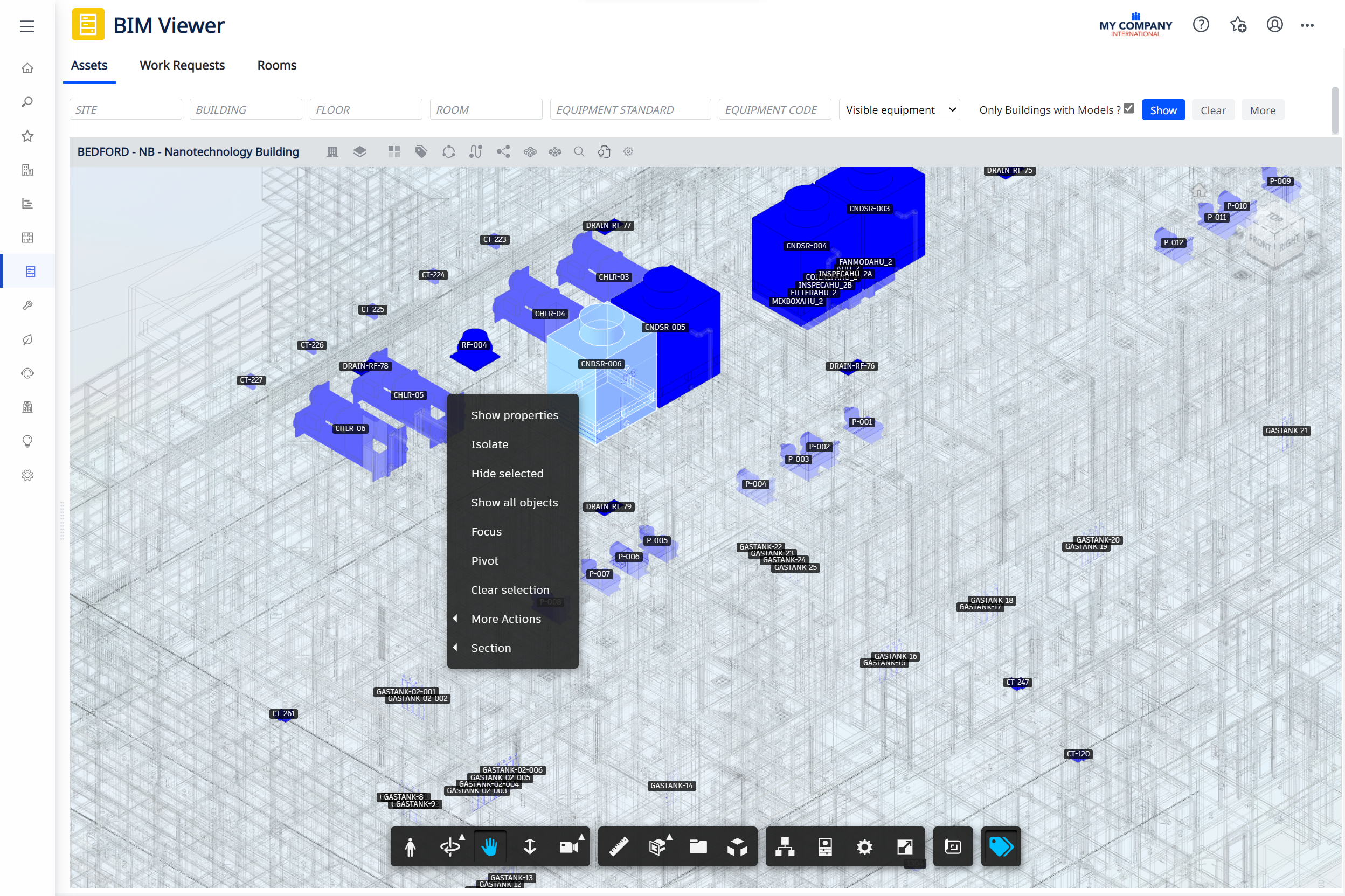1345x896 pixels.
Task: Select the measure ruler tool
Action: [x=618, y=846]
